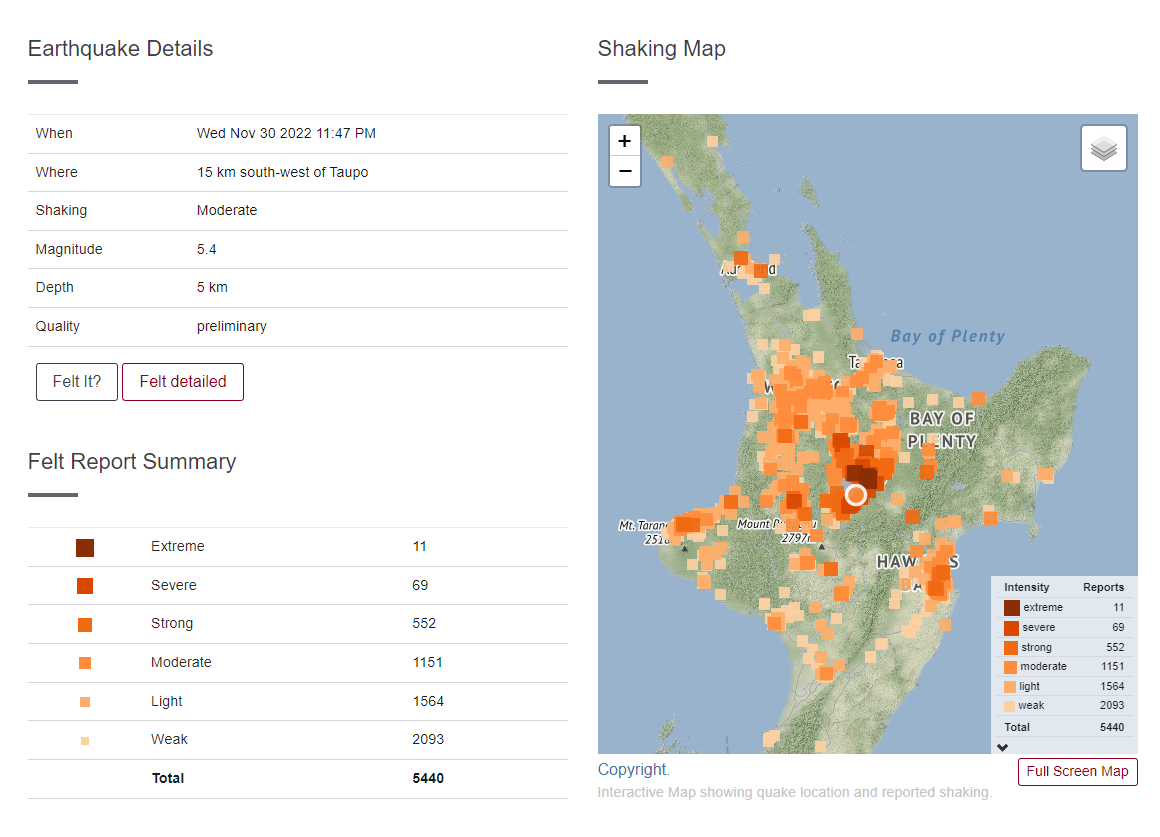Click the severe swatch in map legend
Image resolution: width=1160 pixels, height=837 pixels.
pyautogui.click(x=1011, y=628)
